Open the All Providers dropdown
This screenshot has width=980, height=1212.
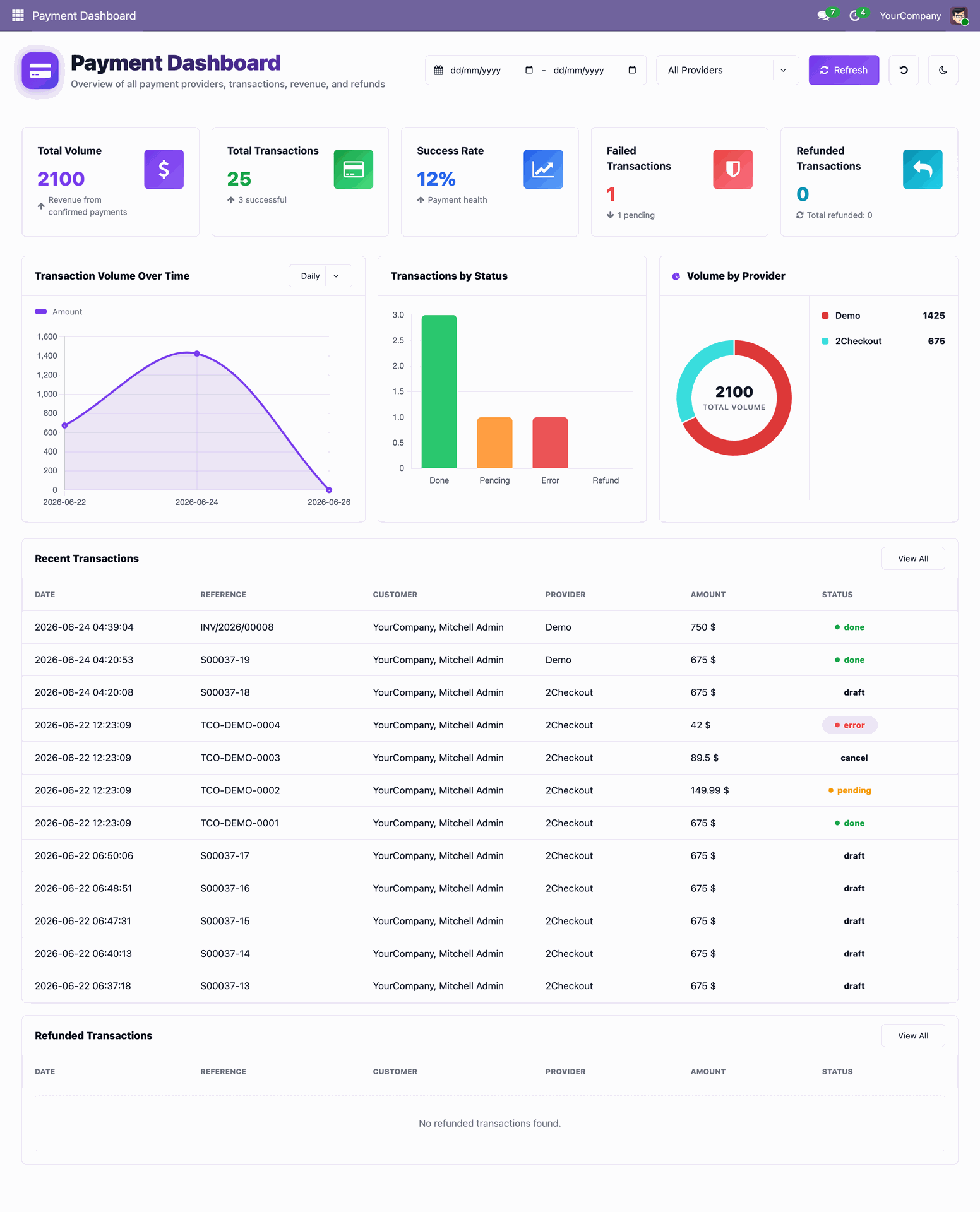(727, 70)
